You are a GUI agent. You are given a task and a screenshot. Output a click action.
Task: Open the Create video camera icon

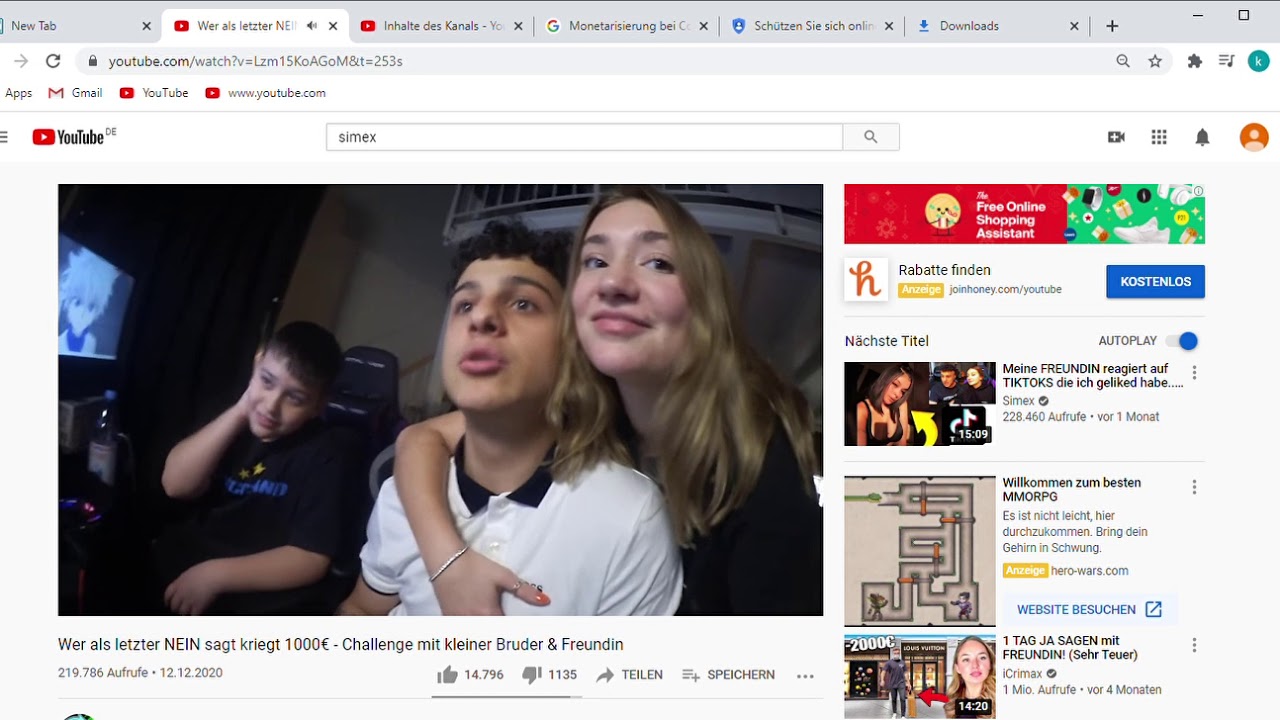[1116, 137]
